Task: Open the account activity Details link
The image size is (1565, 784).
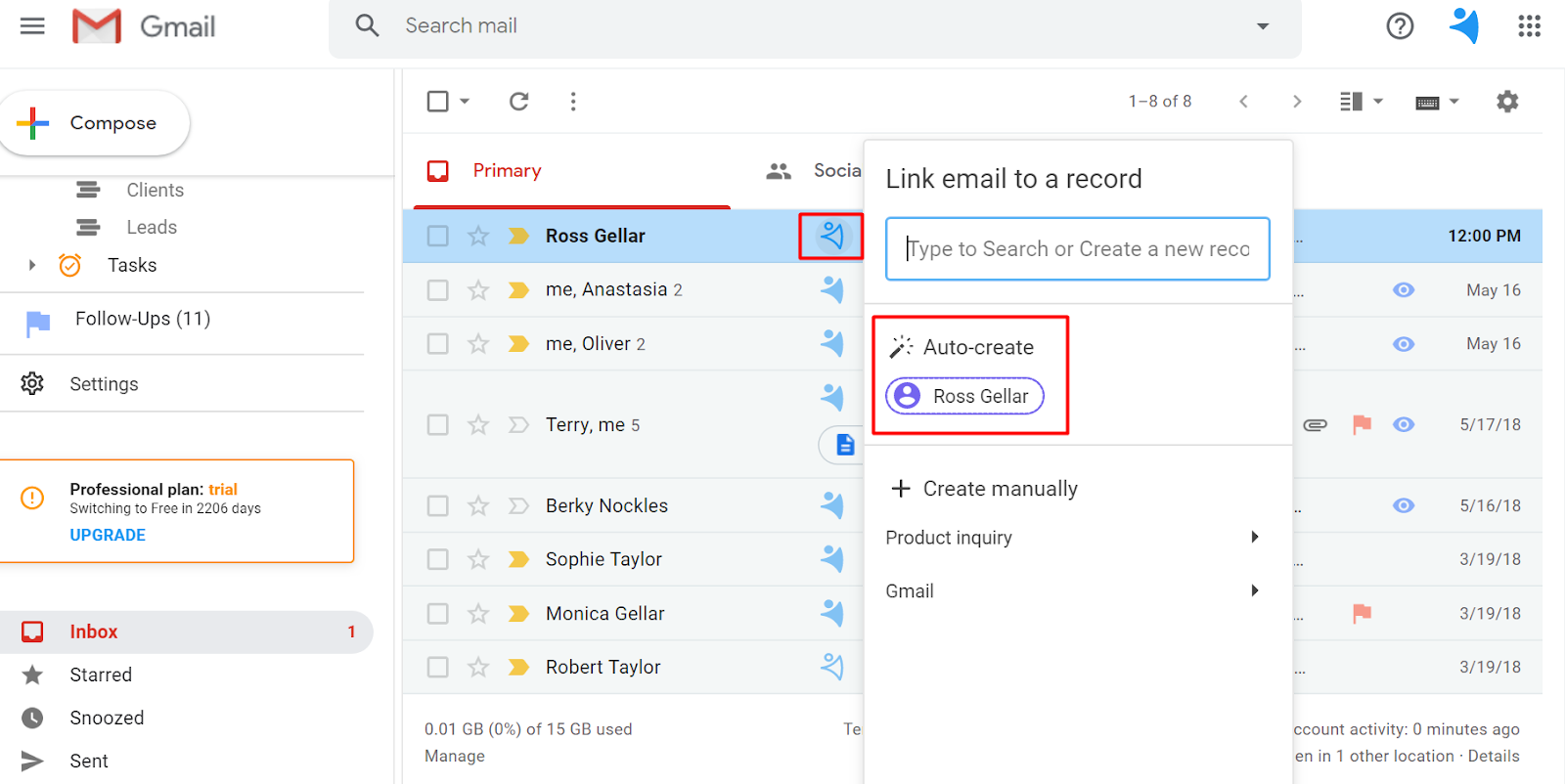Action: point(1494,756)
